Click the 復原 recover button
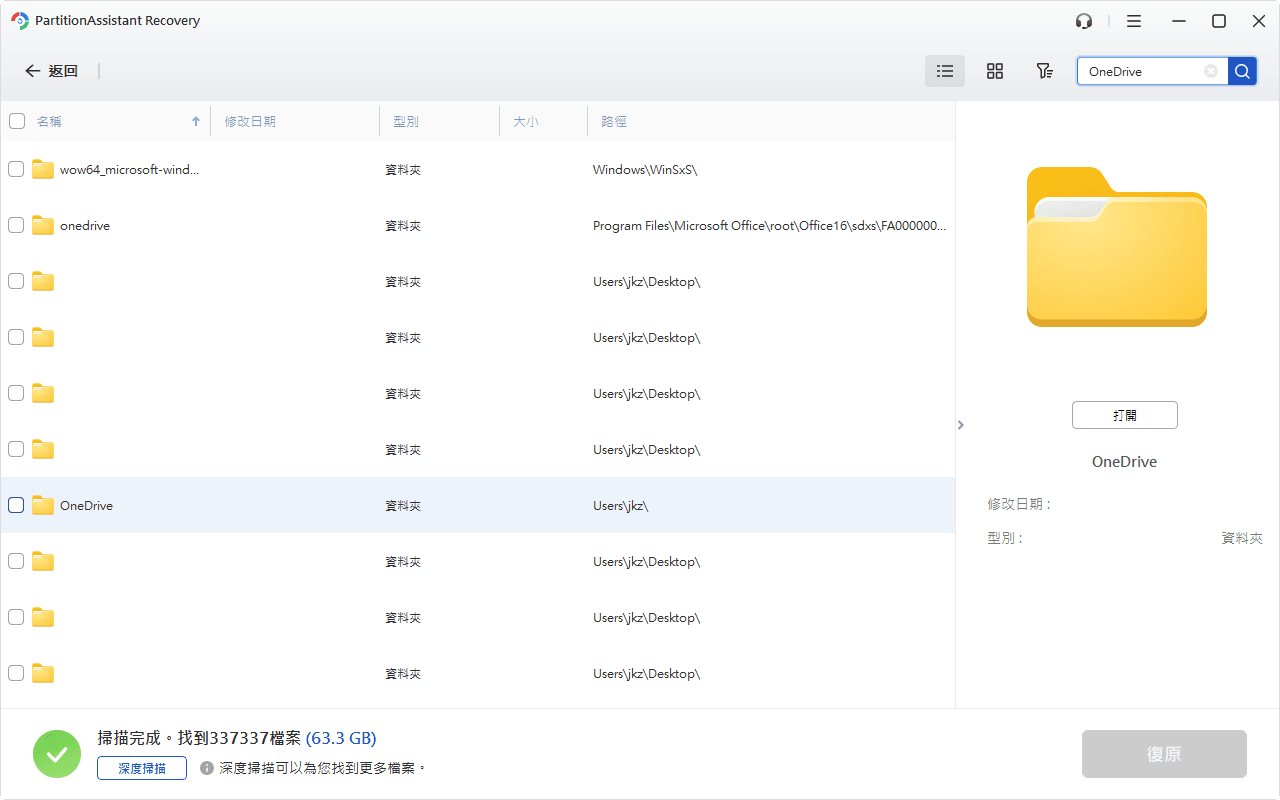Image resolution: width=1280 pixels, height=800 pixels. click(x=1164, y=754)
